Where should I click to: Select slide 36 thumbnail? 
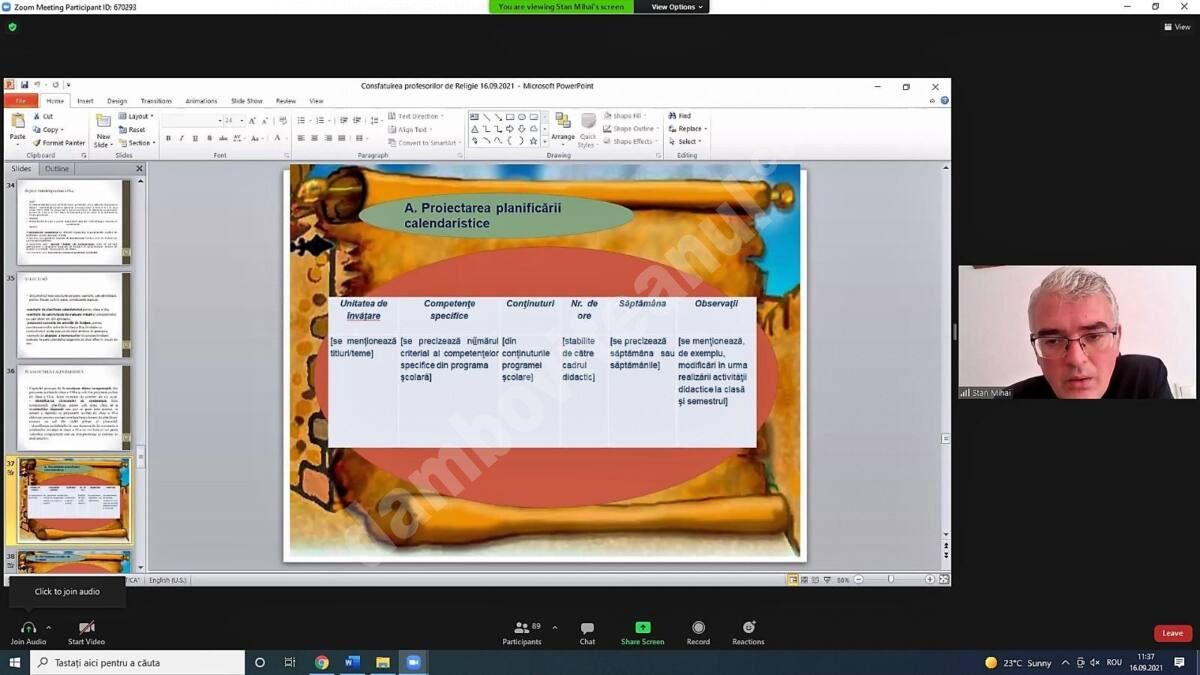(74, 408)
